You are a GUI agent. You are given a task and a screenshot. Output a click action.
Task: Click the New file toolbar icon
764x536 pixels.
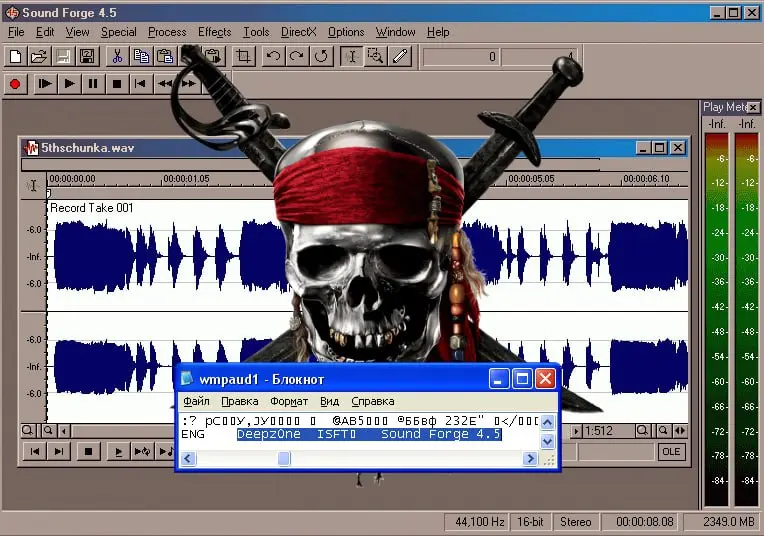[16, 57]
